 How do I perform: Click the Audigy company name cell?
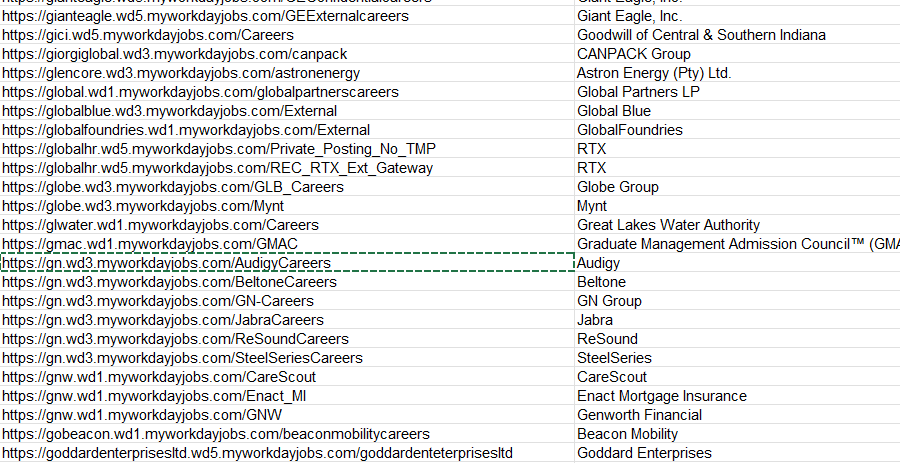click(737, 263)
